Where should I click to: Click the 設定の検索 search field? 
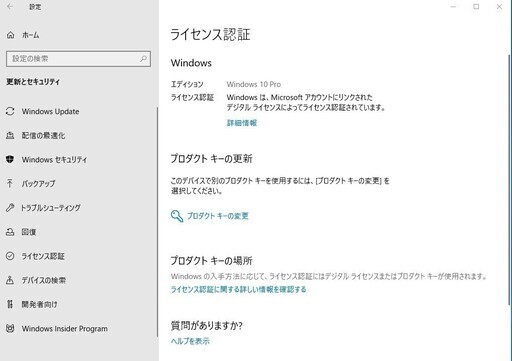tap(78, 59)
